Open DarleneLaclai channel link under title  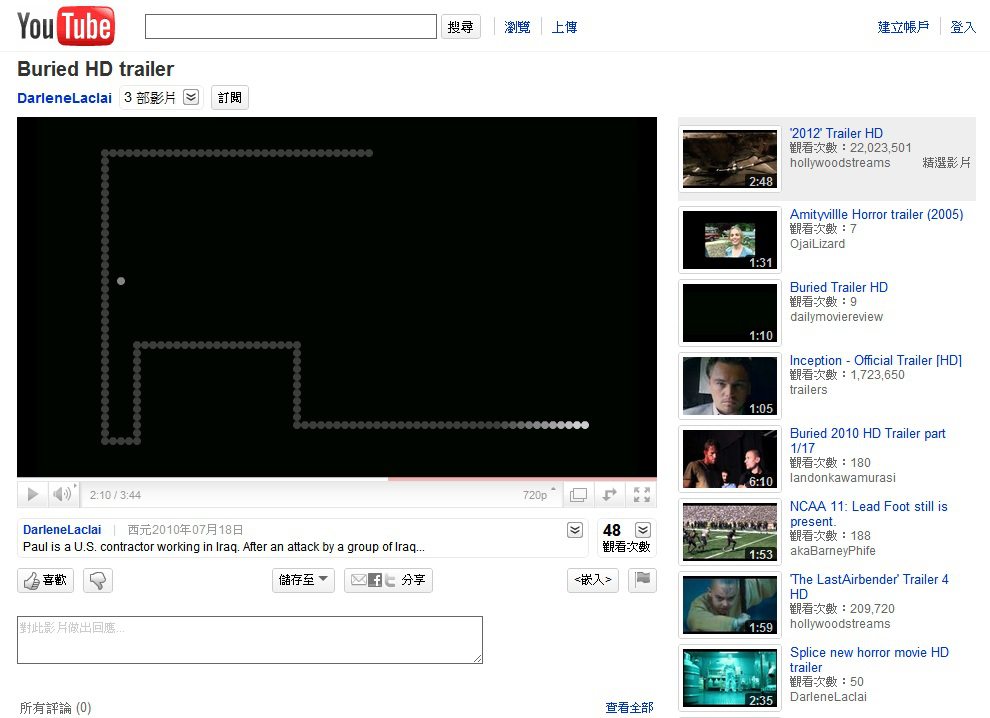pos(64,98)
